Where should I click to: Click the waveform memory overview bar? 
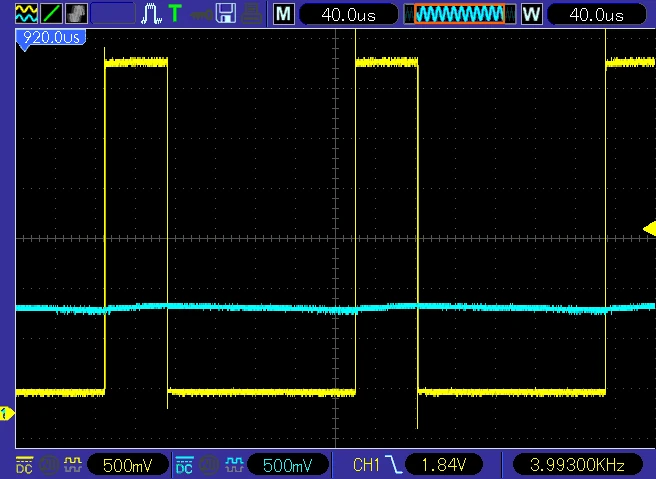[x=460, y=14]
